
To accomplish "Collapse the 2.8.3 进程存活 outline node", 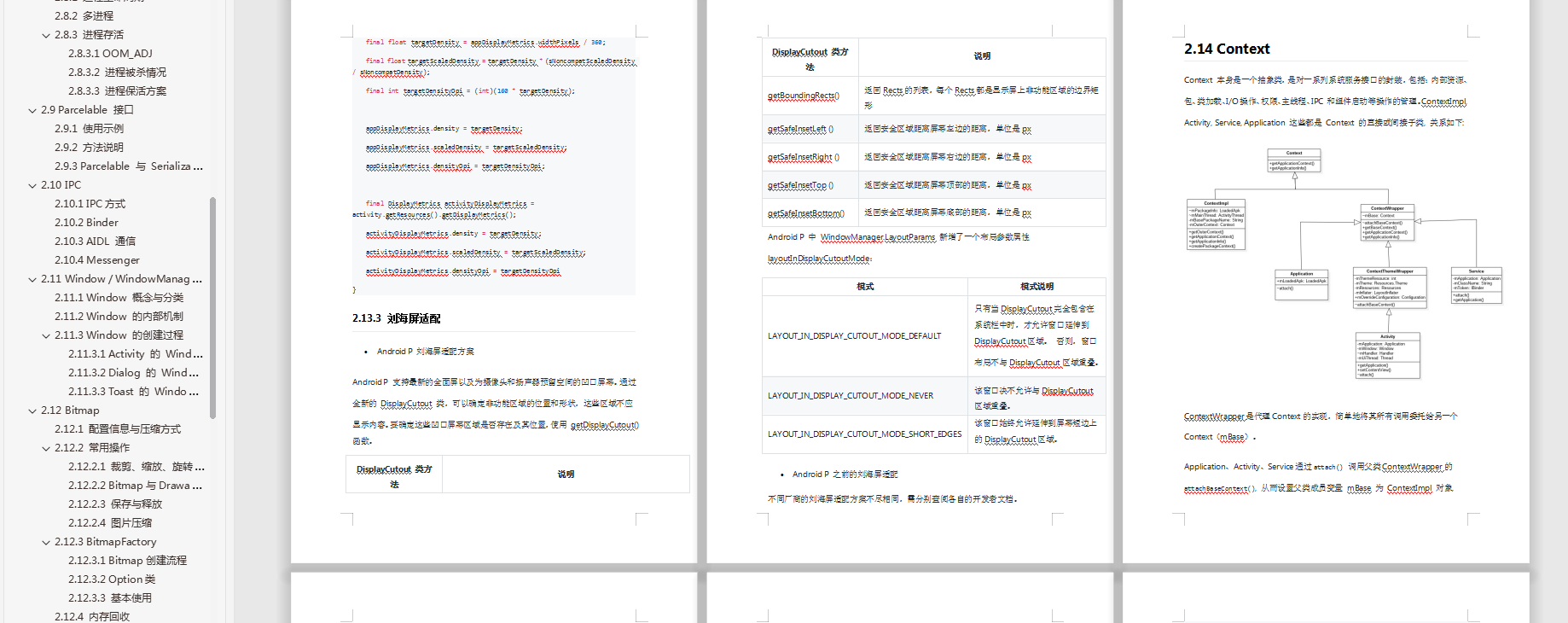I will point(46,35).
